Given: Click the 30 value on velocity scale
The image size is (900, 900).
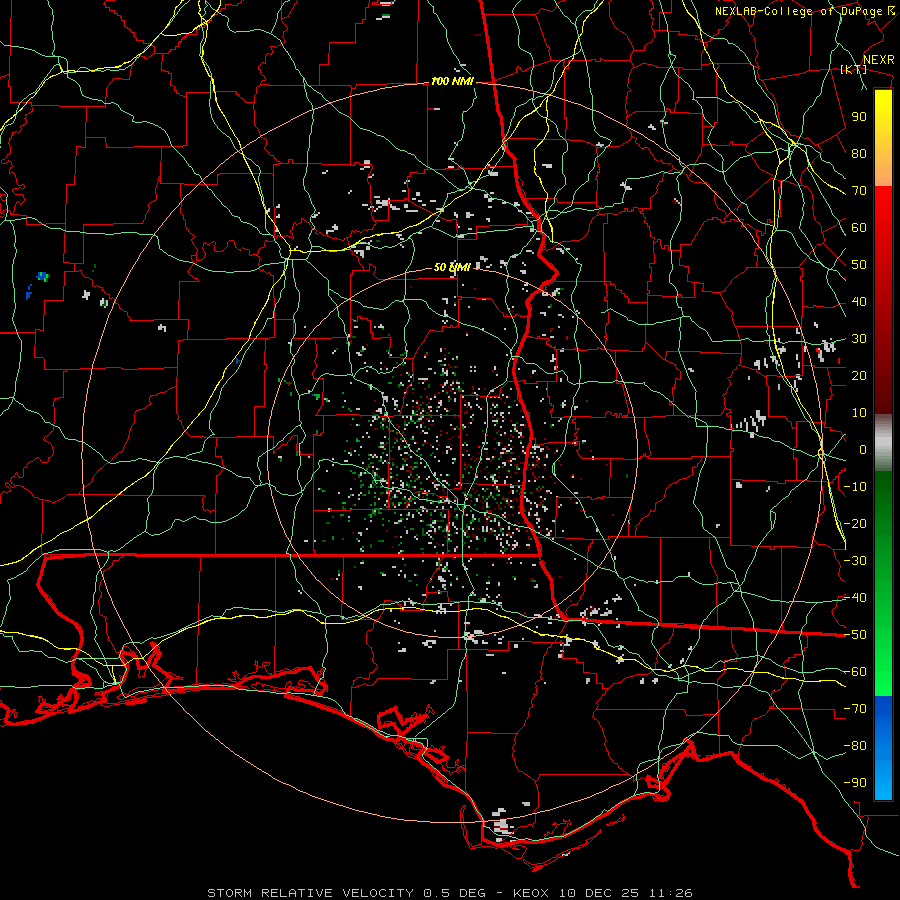Looking at the screenshot, I should click(x=859, y=339).
